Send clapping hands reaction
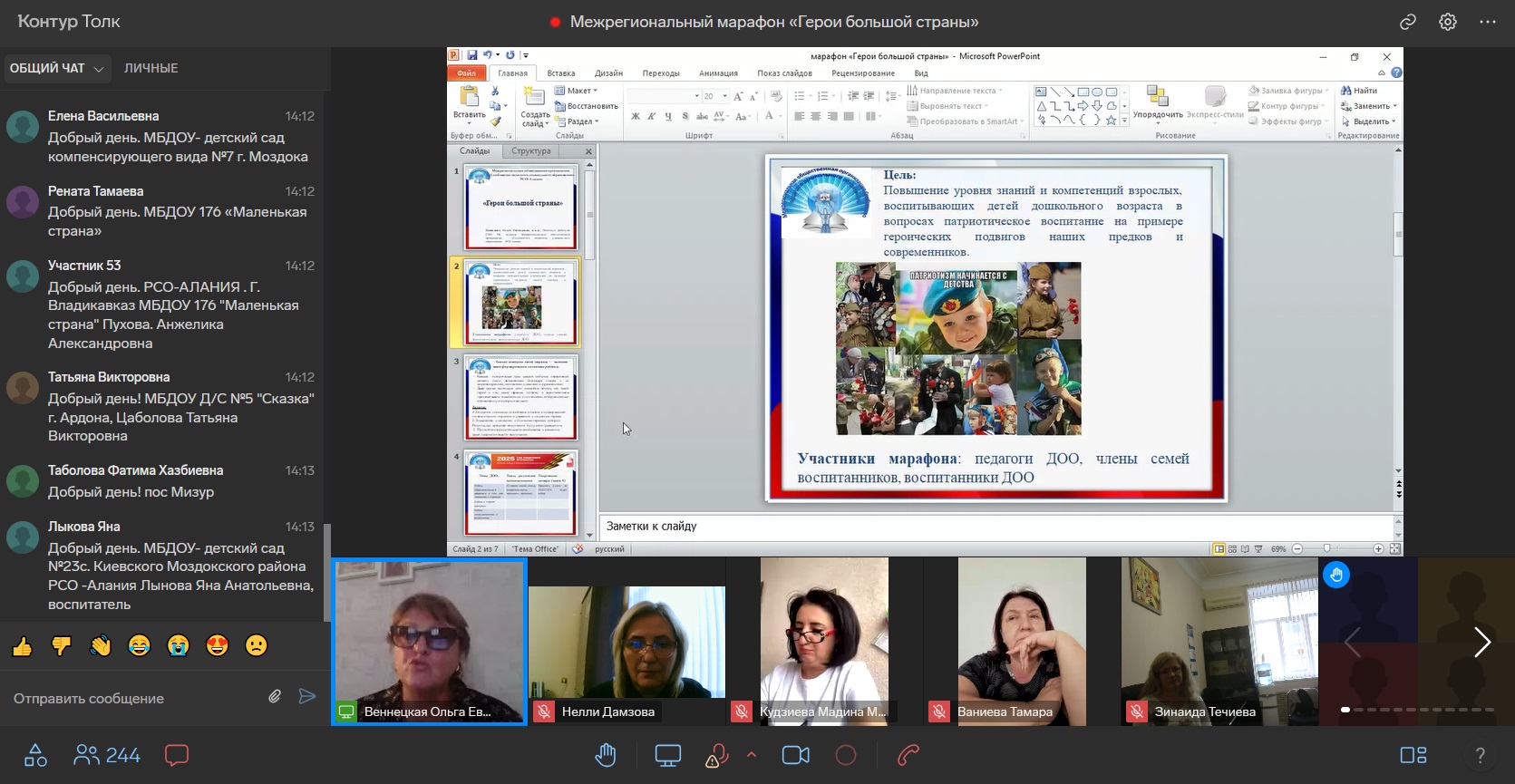Viewport: 1515px width, 784px height. pyautogui.click(x=100, y=645)
